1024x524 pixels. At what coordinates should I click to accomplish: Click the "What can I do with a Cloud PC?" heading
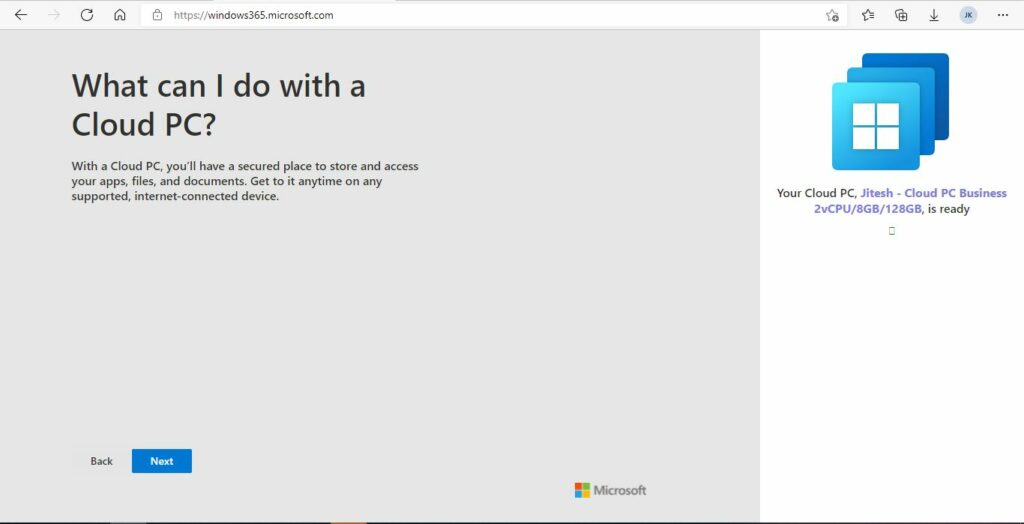219,105
